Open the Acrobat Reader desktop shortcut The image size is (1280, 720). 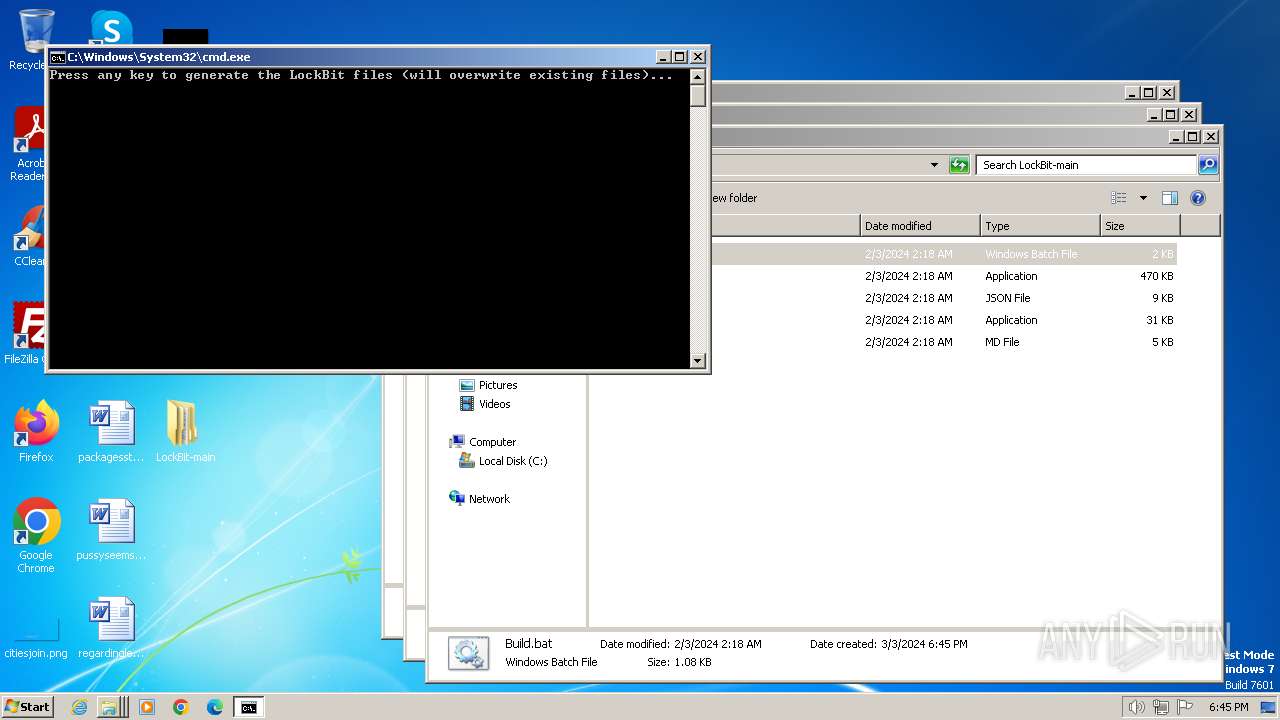[x=28, y=145]
